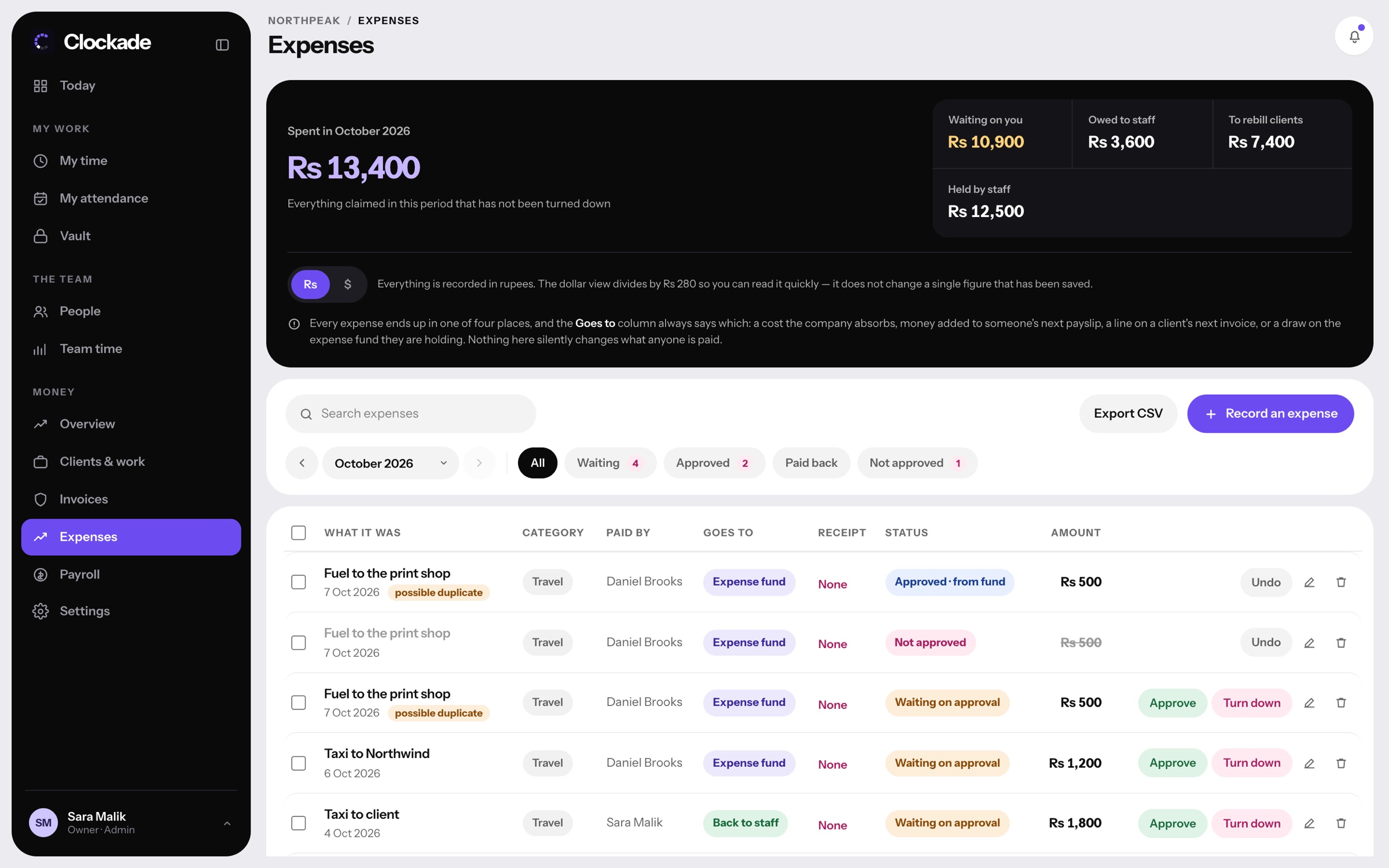Viewport: 1389px width, 868px height.
Task: Go to next month with right arrow
Action: 479,463
